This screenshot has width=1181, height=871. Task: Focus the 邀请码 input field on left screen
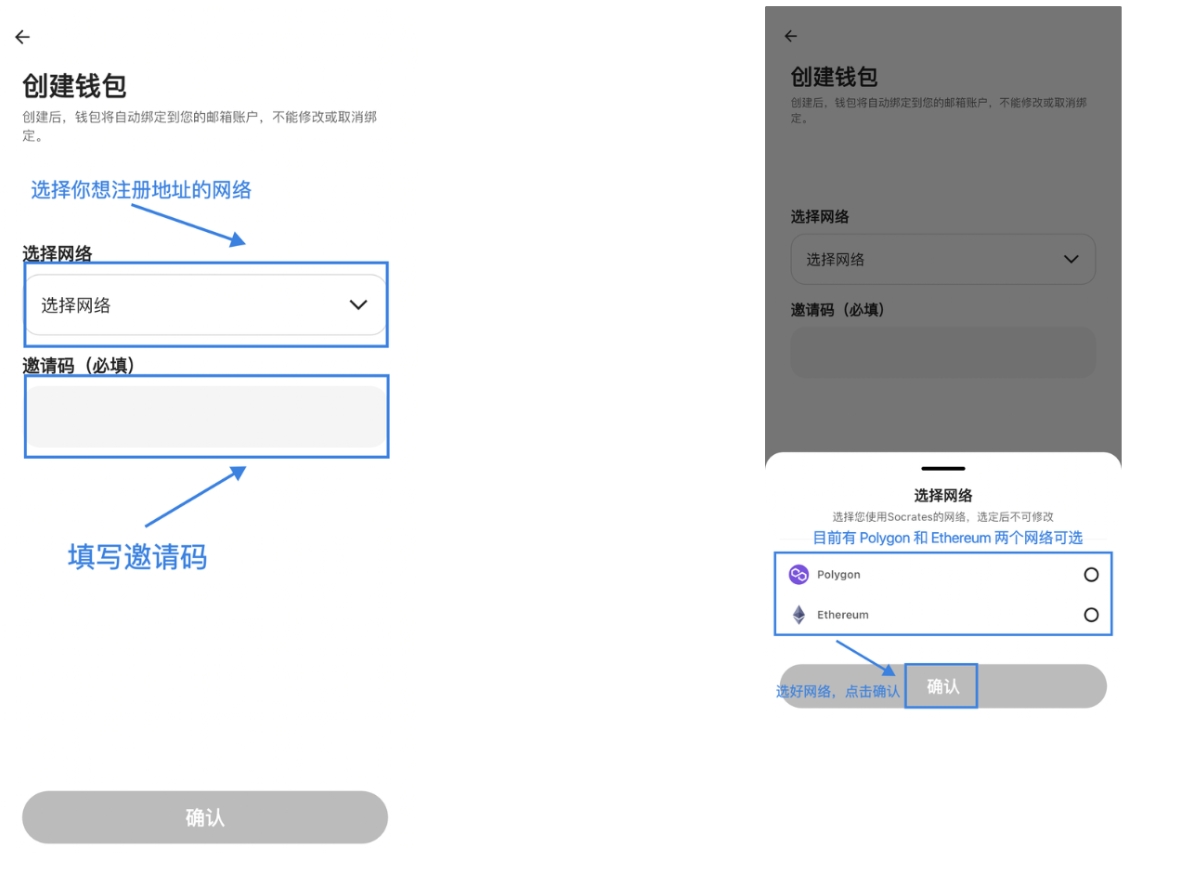[206, 417]
